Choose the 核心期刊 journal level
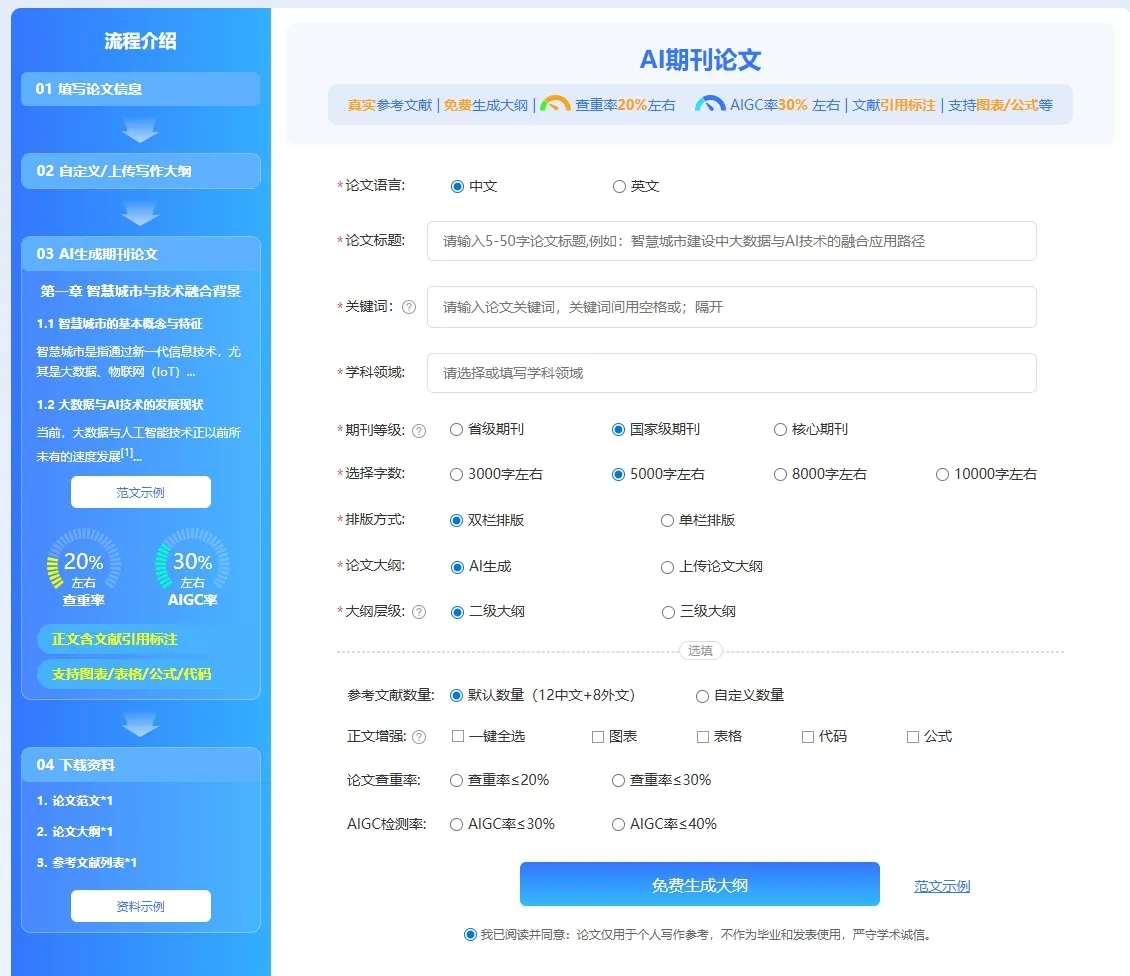This screenshot has width=1130, height=976. tap(781, 430)
